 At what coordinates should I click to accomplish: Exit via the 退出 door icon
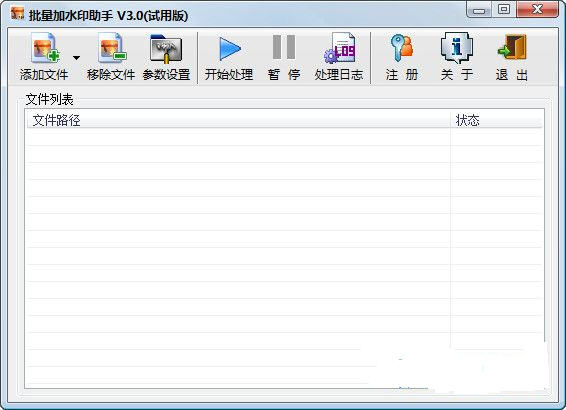pyautogui.click(x=512, y=47)
